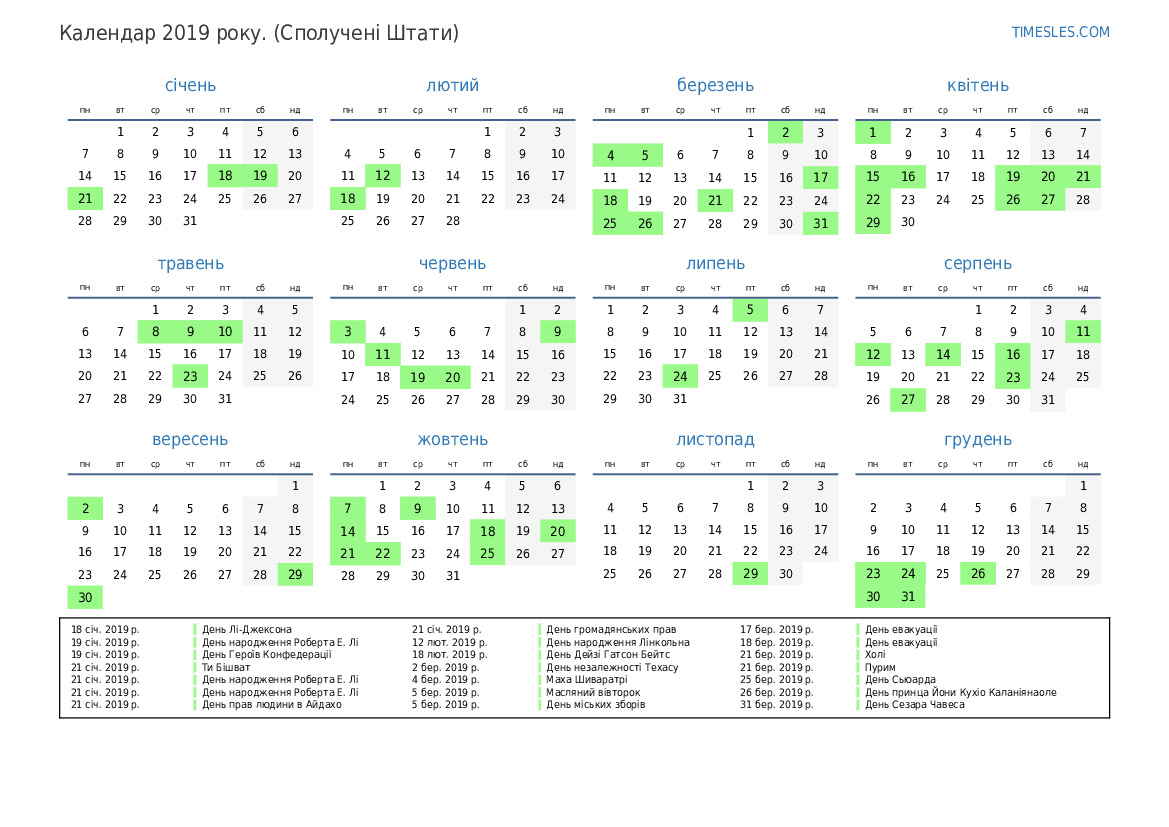Select highlighted 21 in січень calendar
The height and width of the screenshot is (827, 1169).
pyautogui.click(x=85, y=198)
